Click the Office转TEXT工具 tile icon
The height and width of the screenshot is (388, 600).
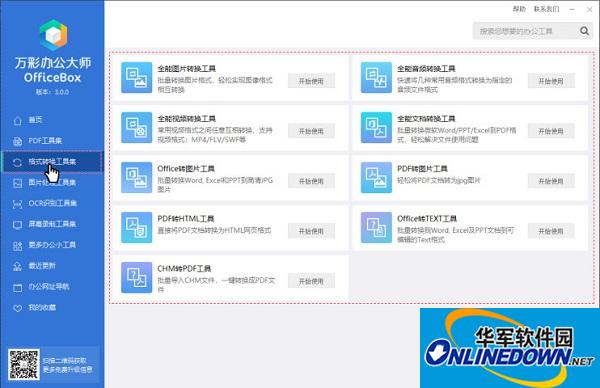click(376, 228)
